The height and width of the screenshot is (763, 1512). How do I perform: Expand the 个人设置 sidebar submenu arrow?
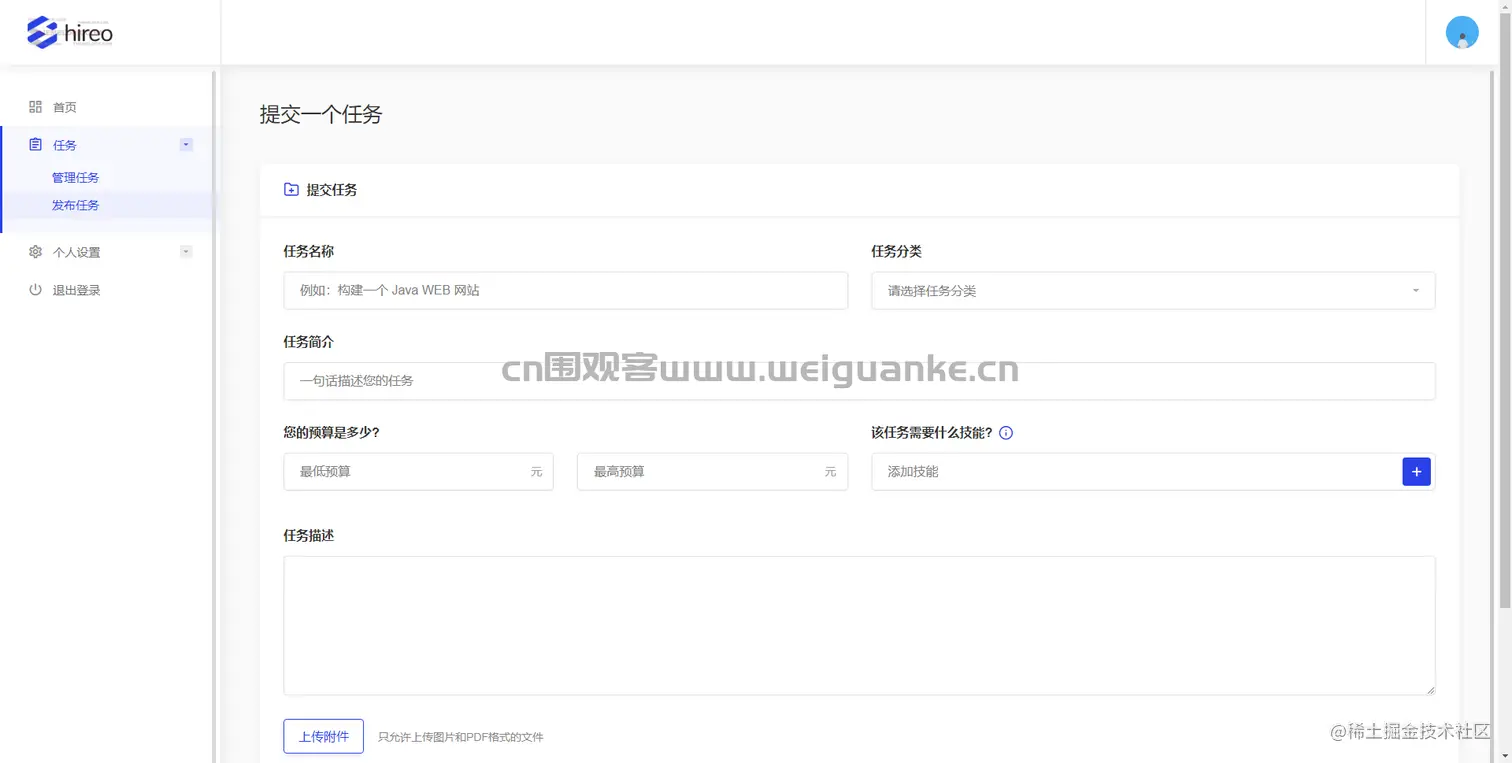click(186, 252)
